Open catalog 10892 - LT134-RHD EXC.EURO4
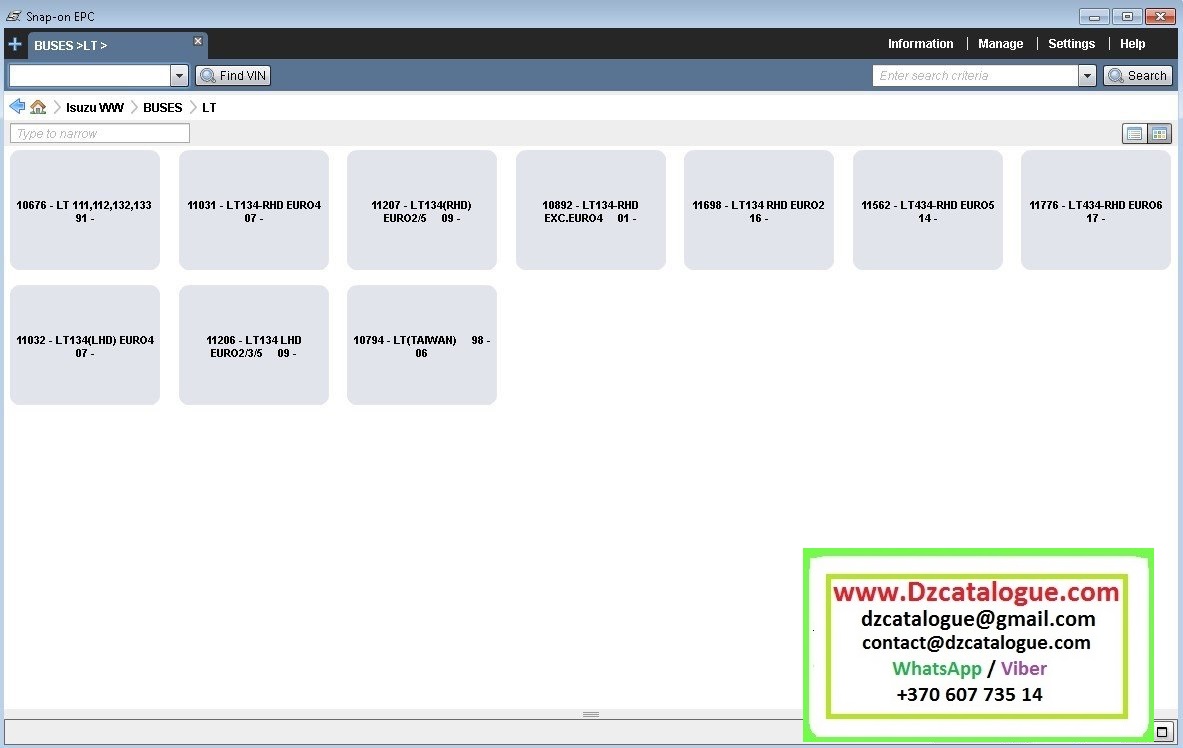Viewport: 1183px width, 748px height. 591,210
